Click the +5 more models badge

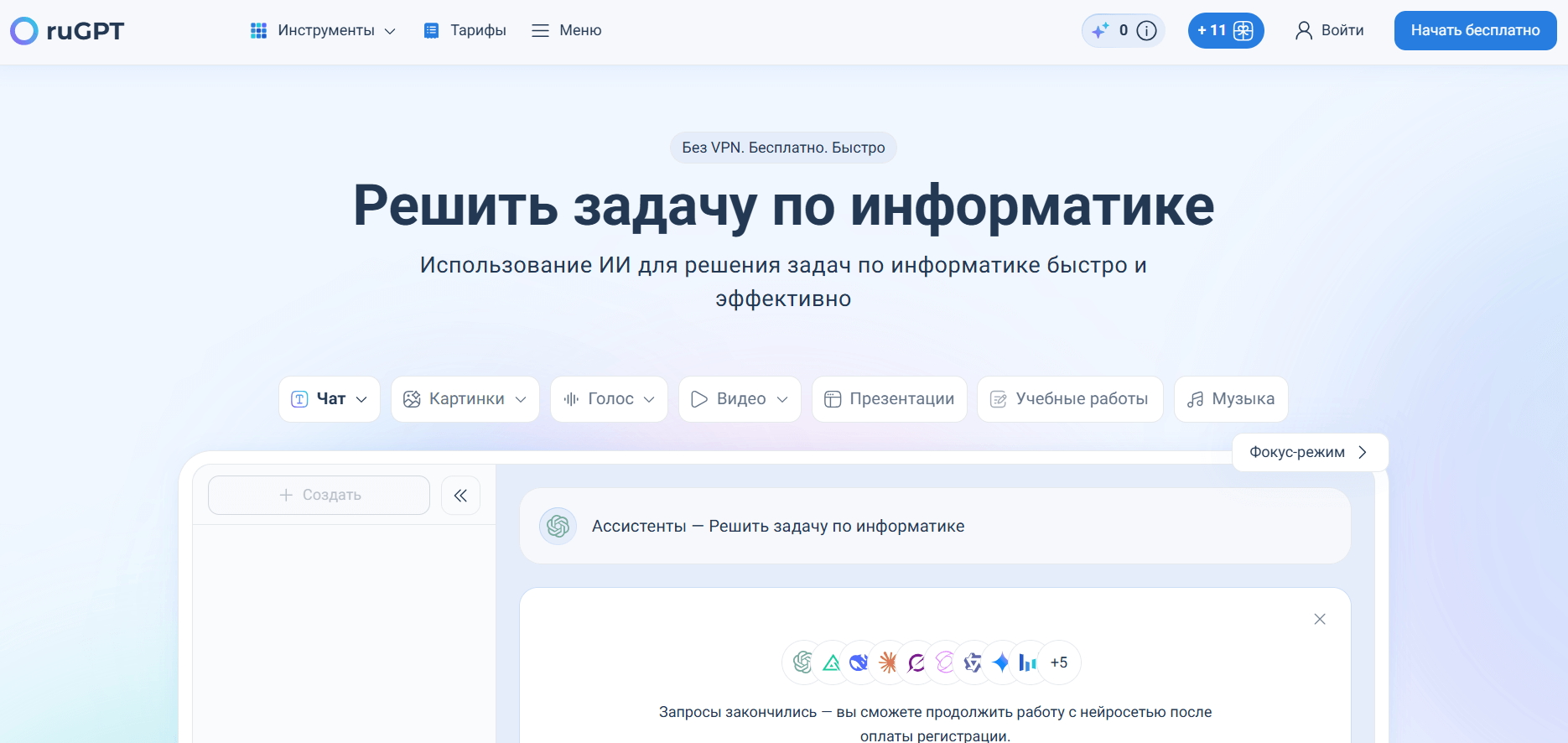pos(1059,662)
